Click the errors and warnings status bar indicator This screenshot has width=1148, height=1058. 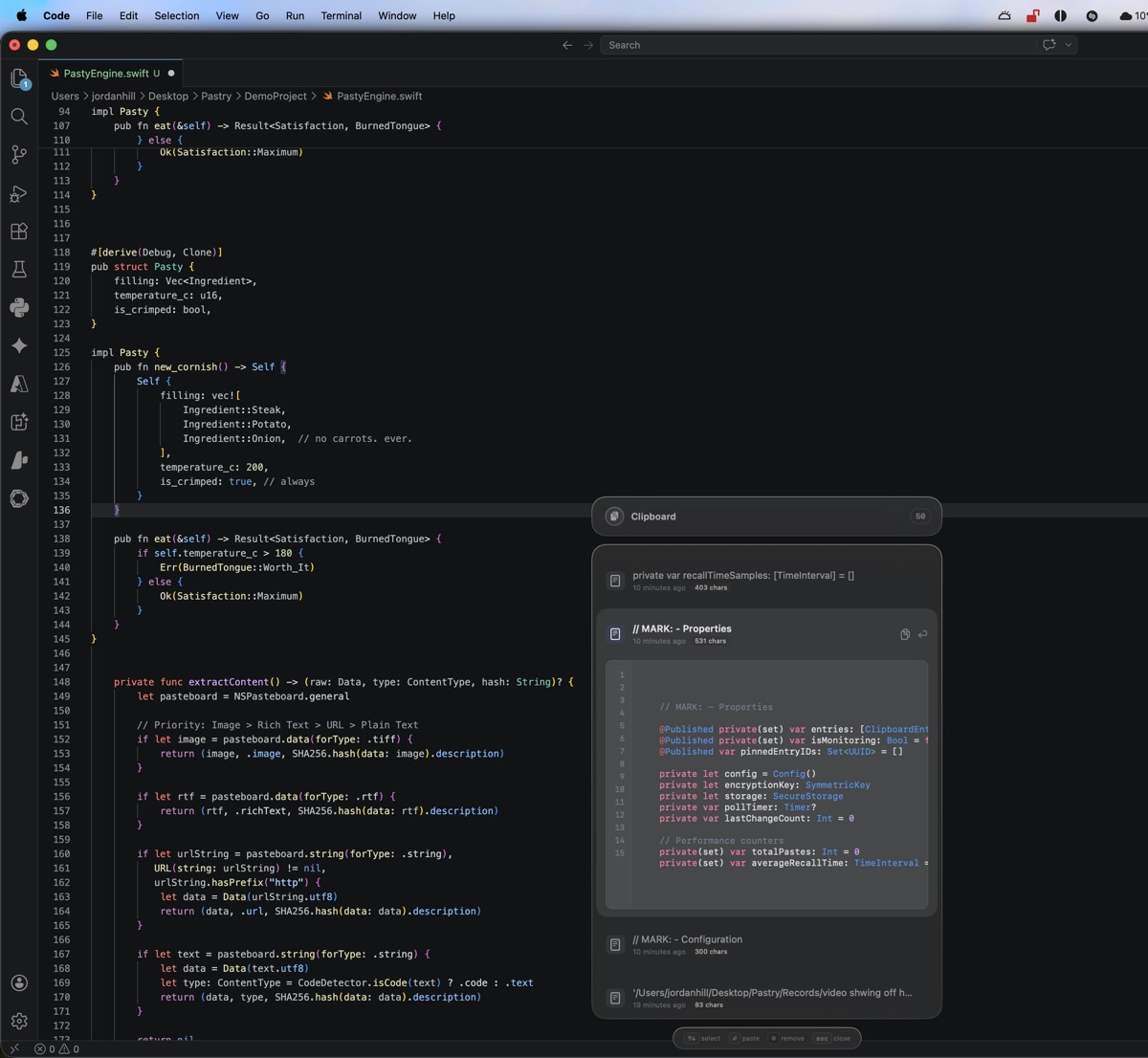(54, 1048)
